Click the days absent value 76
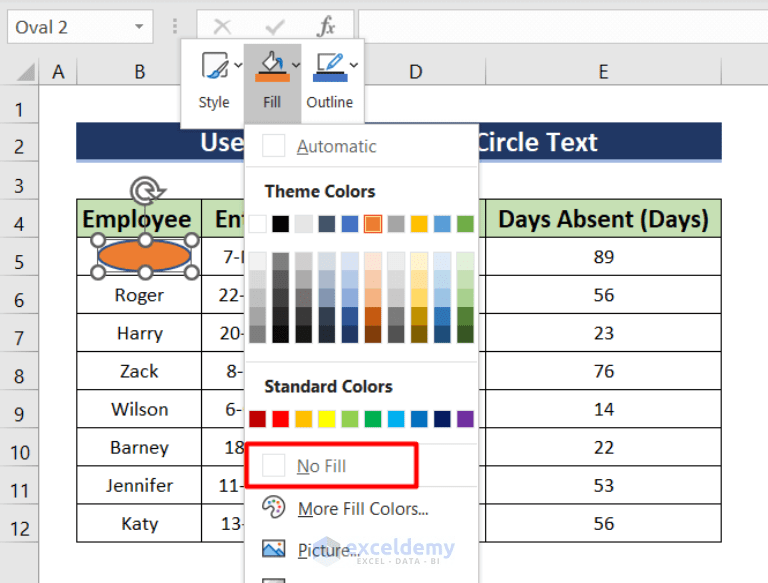 point(603,371)
